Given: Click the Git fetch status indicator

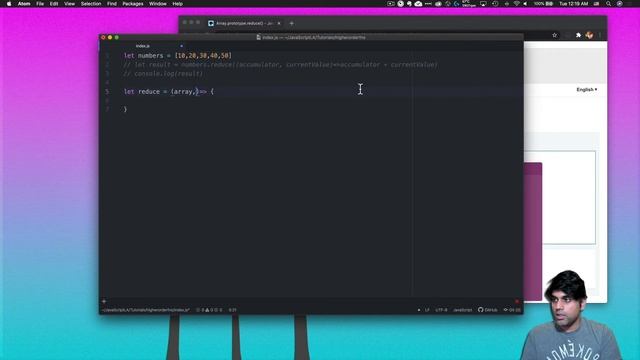Looking at the screenshot, I should (x=512, y=310).
